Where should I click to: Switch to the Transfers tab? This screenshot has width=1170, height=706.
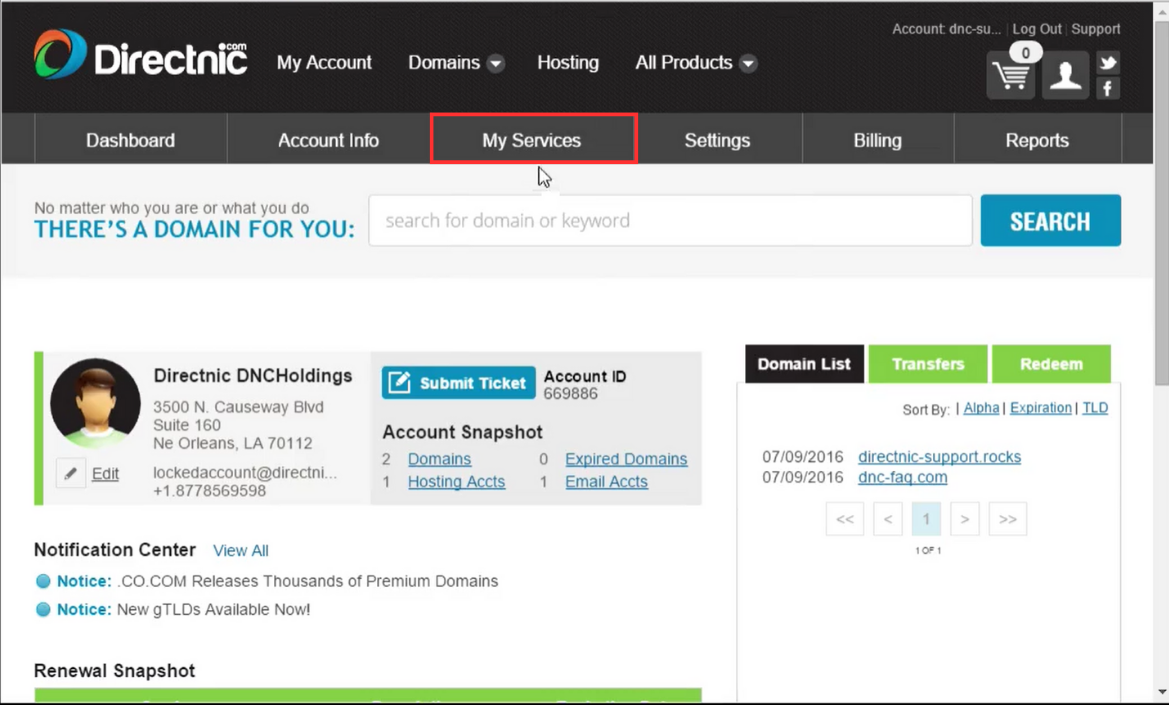[x=928, y=363]
